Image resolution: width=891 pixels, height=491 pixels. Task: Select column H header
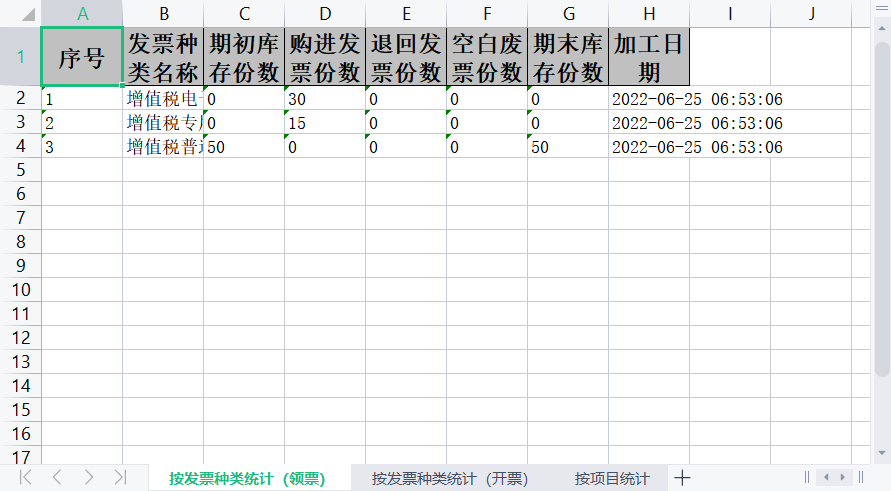tap(649, 14)
